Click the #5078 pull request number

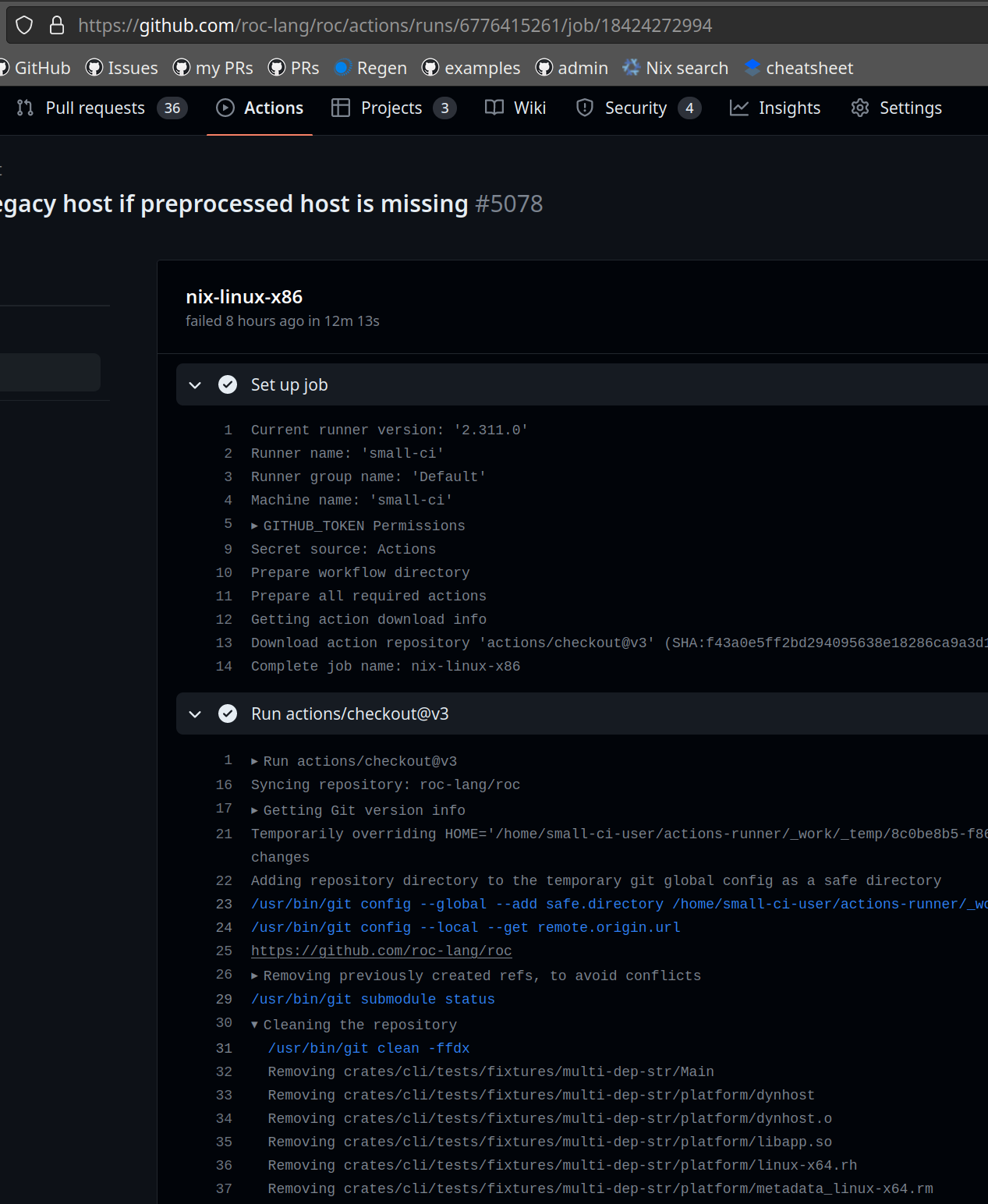click(509, 204)
